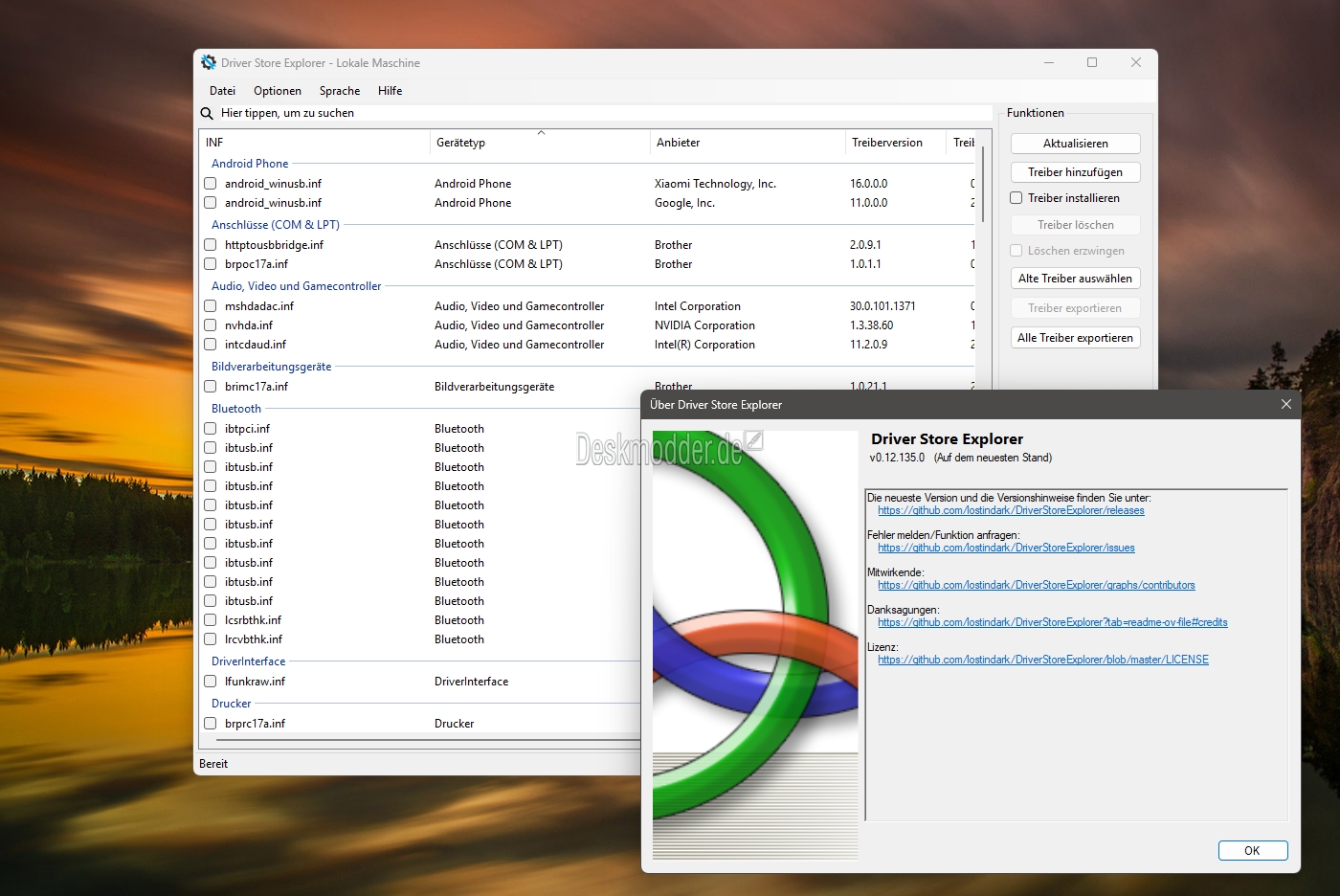
Task: Check the nvhda.inf driver checkbox
Action: tap(211, 325)
